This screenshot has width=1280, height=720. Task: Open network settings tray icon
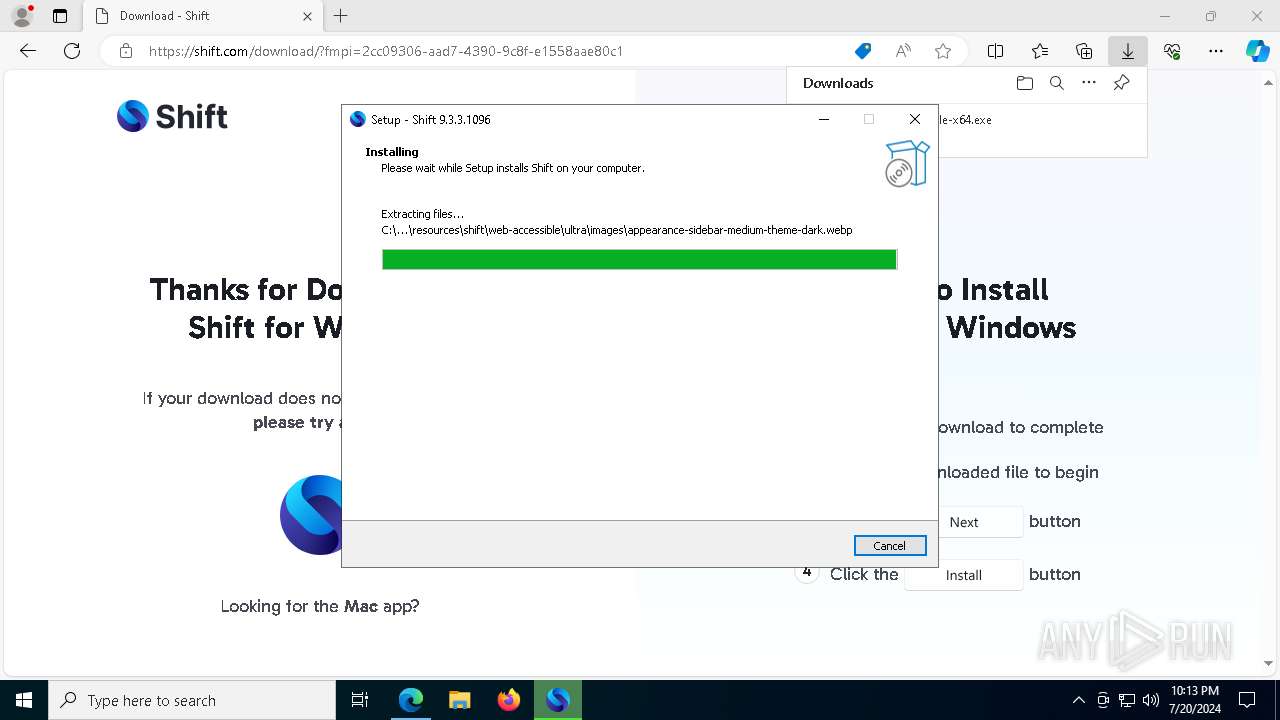[1127, 700]
